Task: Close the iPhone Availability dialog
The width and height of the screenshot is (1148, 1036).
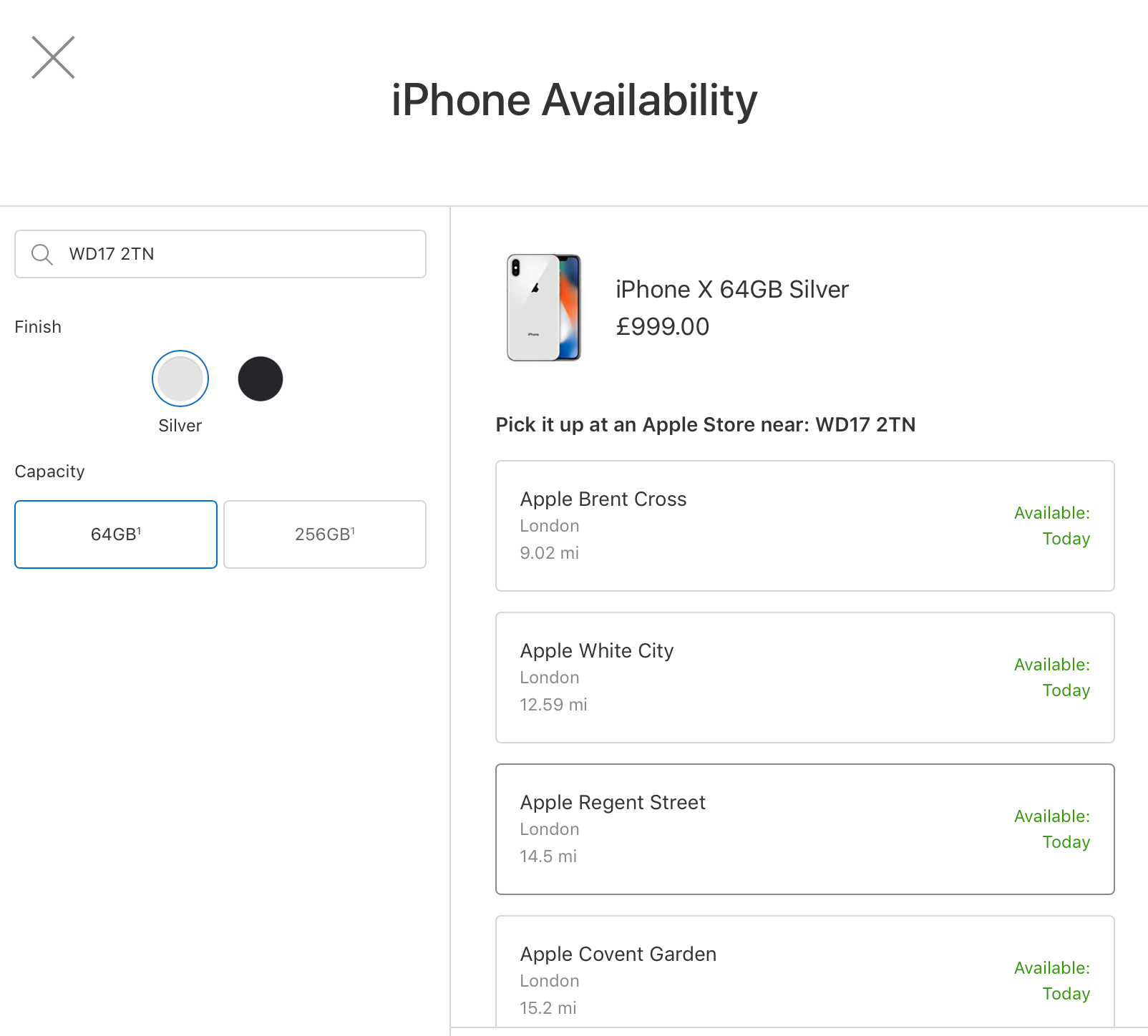Action: (53, 57)
